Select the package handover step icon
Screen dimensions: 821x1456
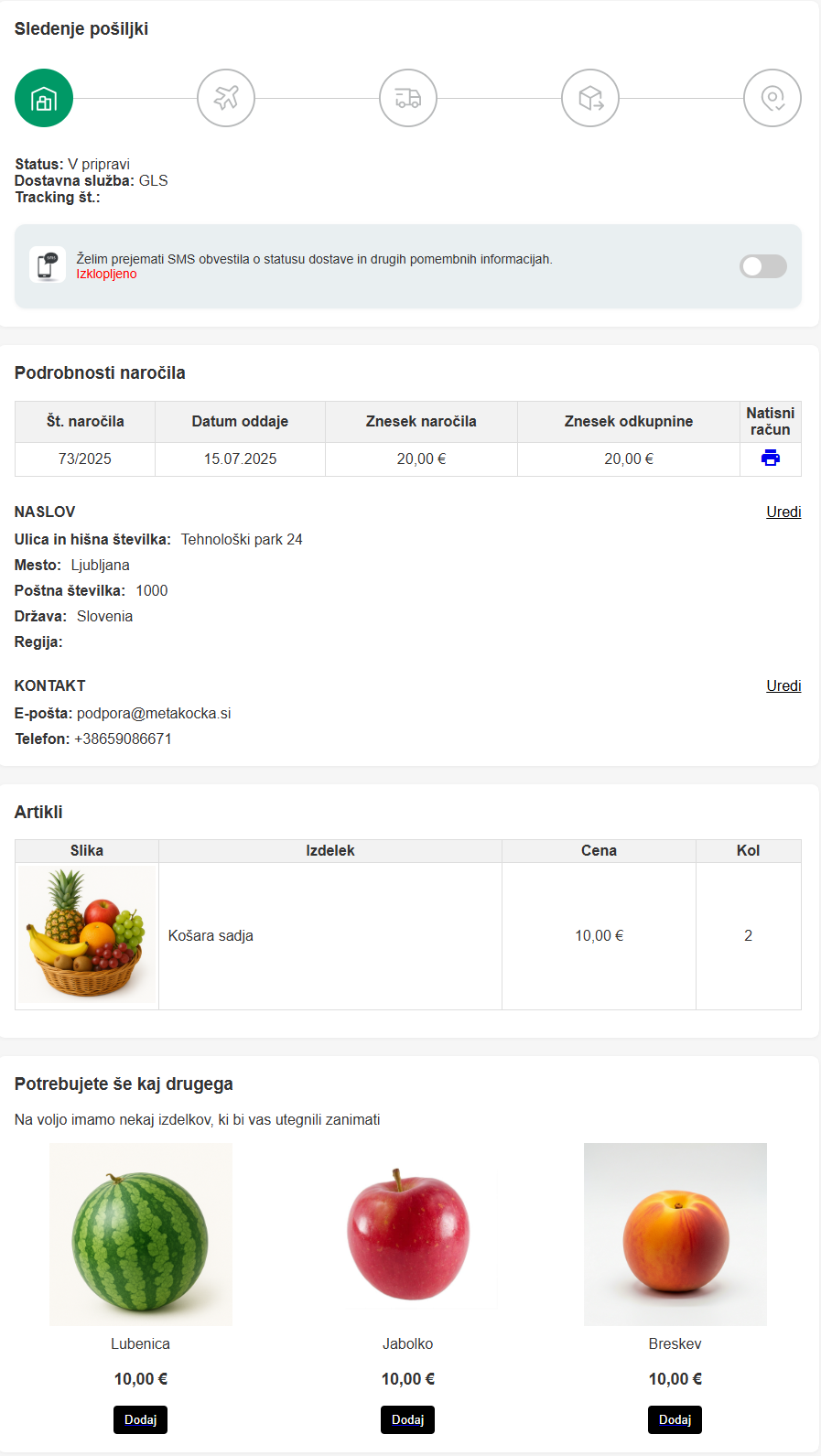point(590,98)
